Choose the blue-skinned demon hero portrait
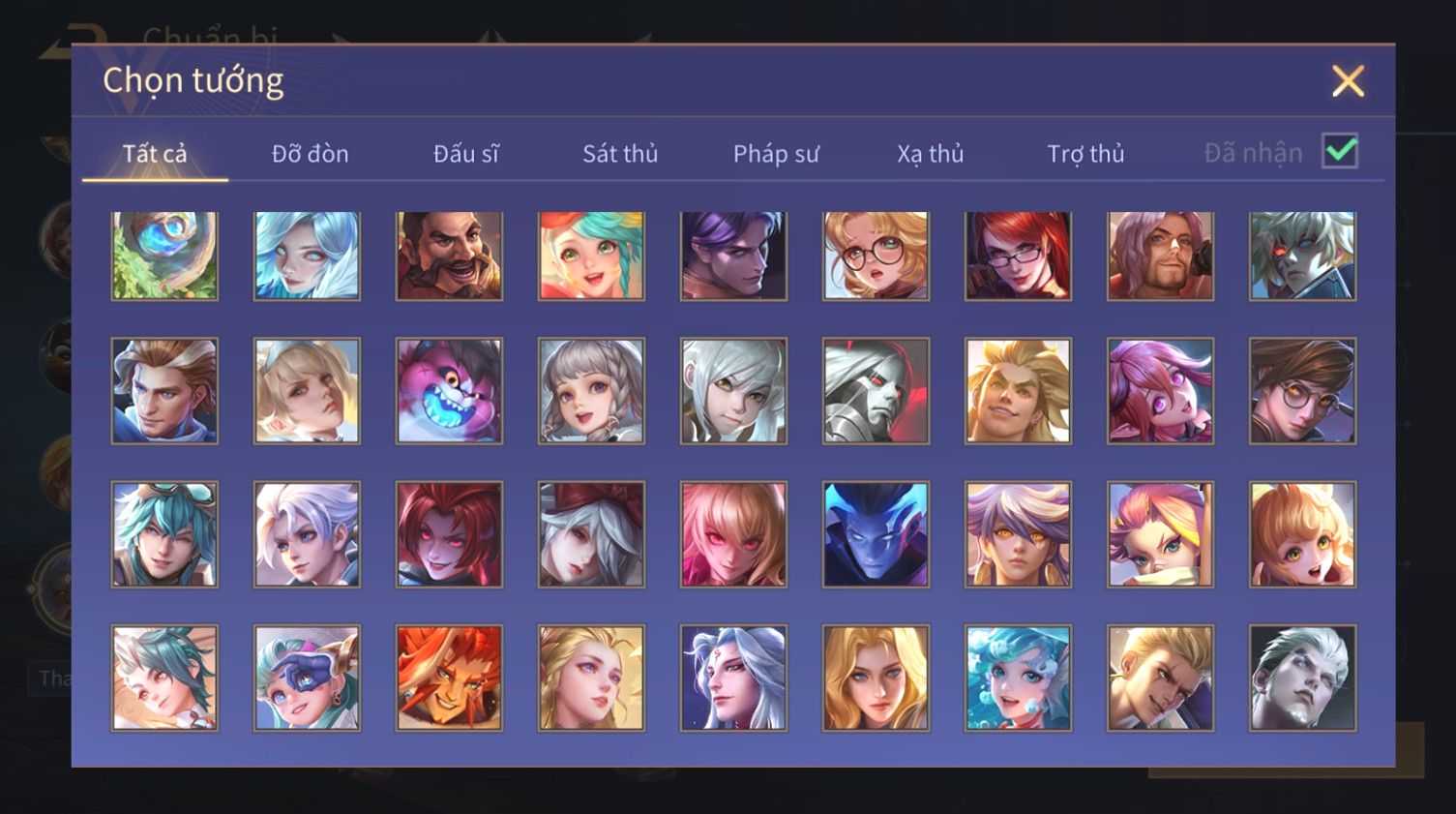 (876, 534)
